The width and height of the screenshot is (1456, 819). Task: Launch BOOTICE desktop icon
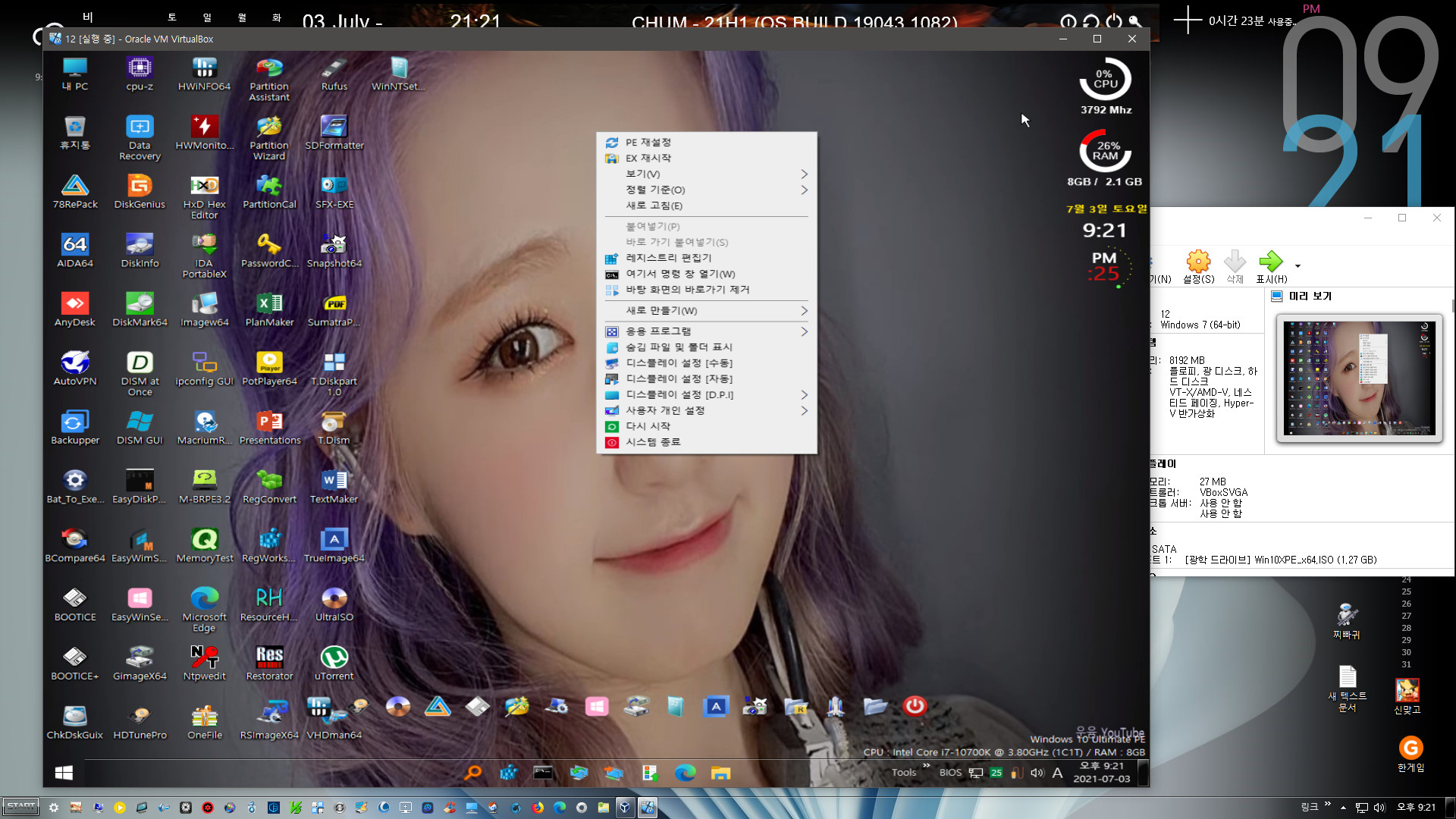[75, 604]
